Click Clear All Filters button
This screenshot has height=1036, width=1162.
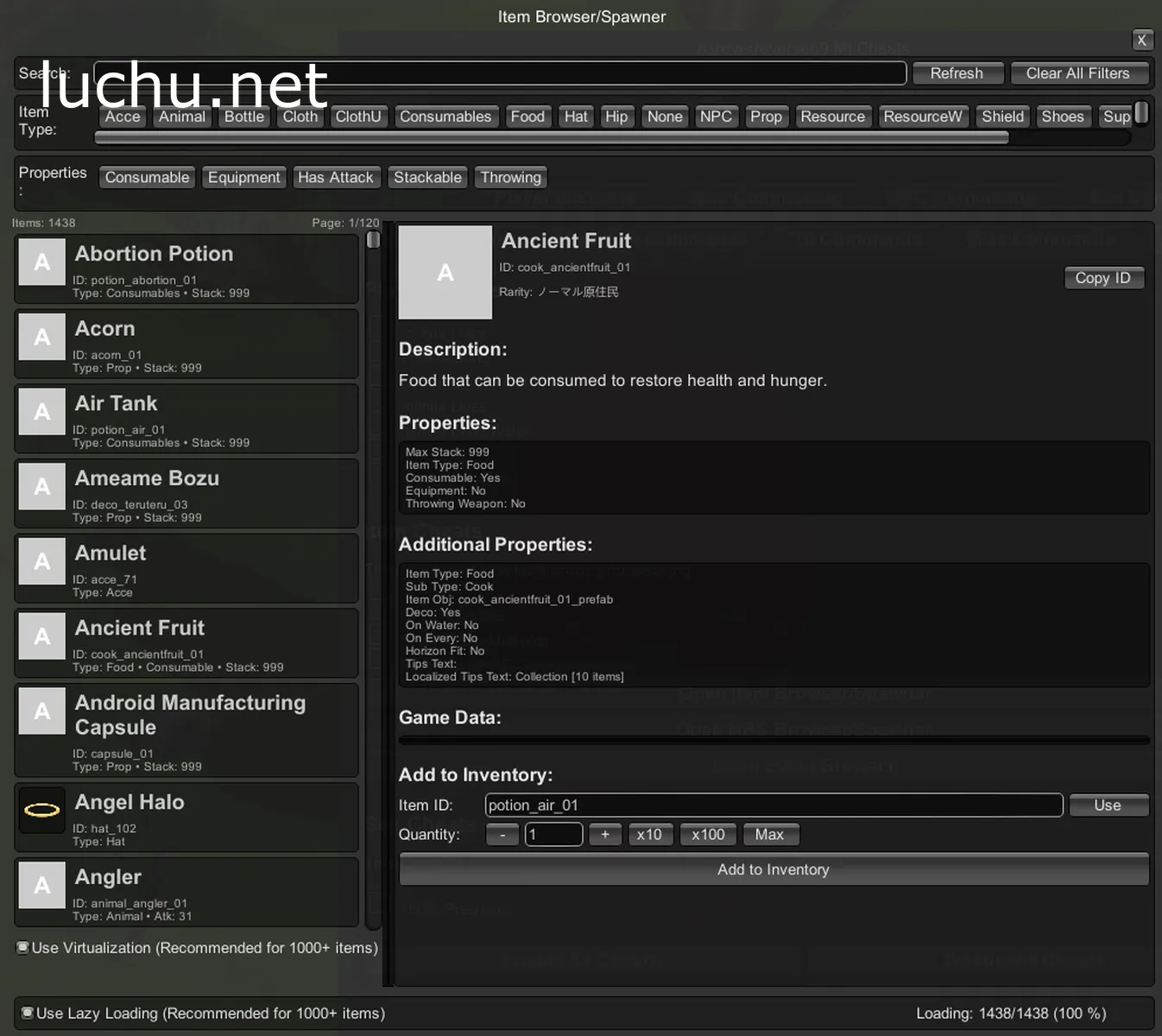pyautogui.click(x=1078, y=73)
